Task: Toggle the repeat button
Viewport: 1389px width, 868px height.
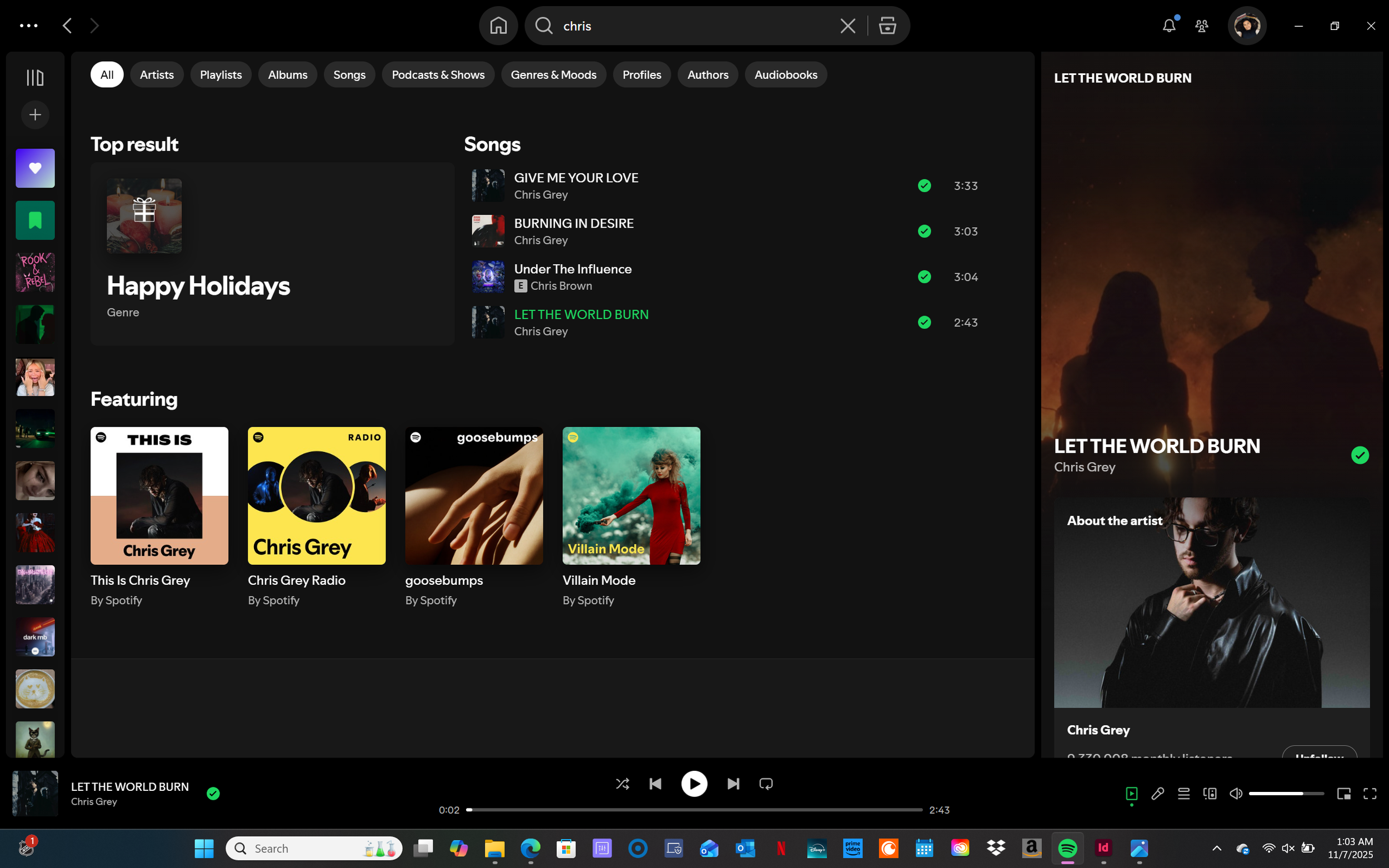Action: point(766,784)
